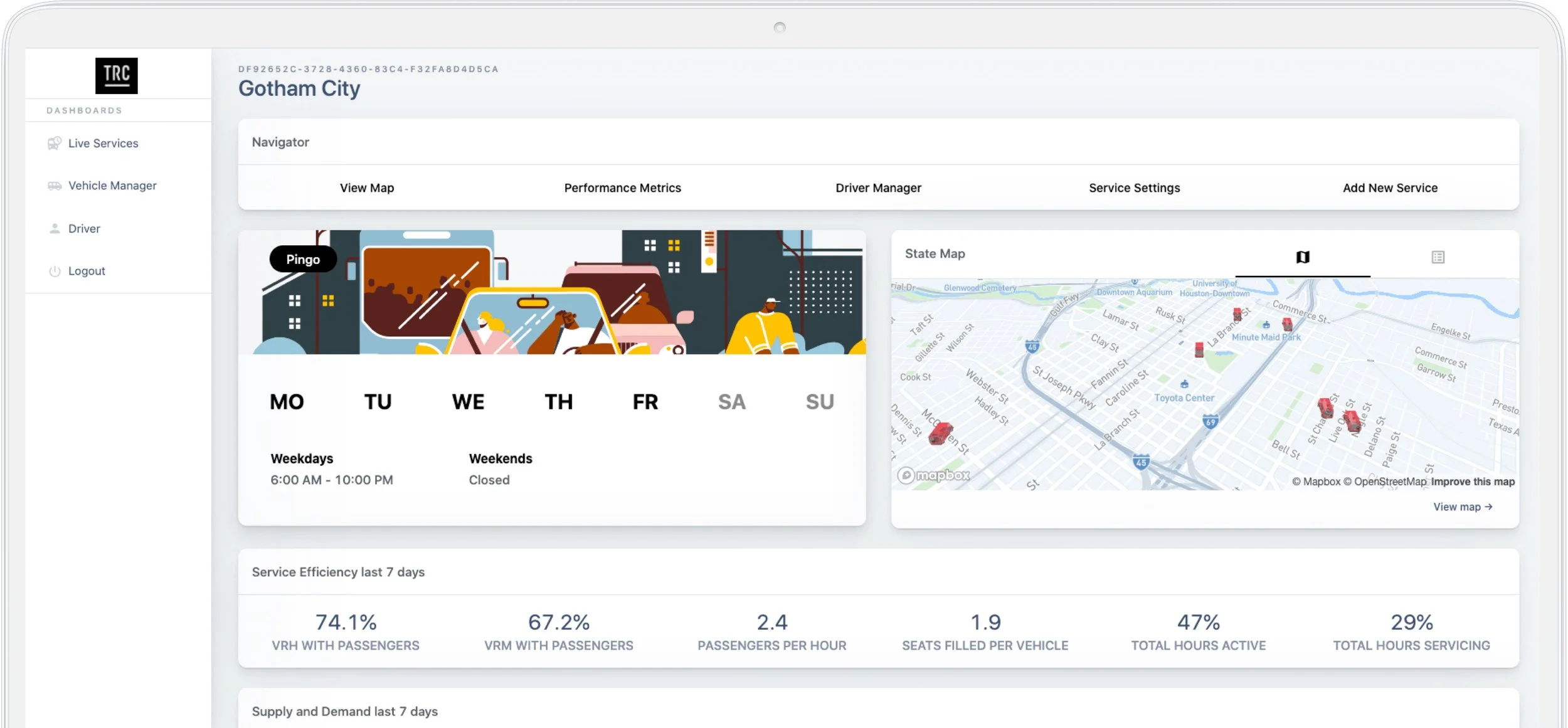The image size is (1568, 728).
Task: Click red vehicle marker near Dennis St
Action: click(940, 433)
